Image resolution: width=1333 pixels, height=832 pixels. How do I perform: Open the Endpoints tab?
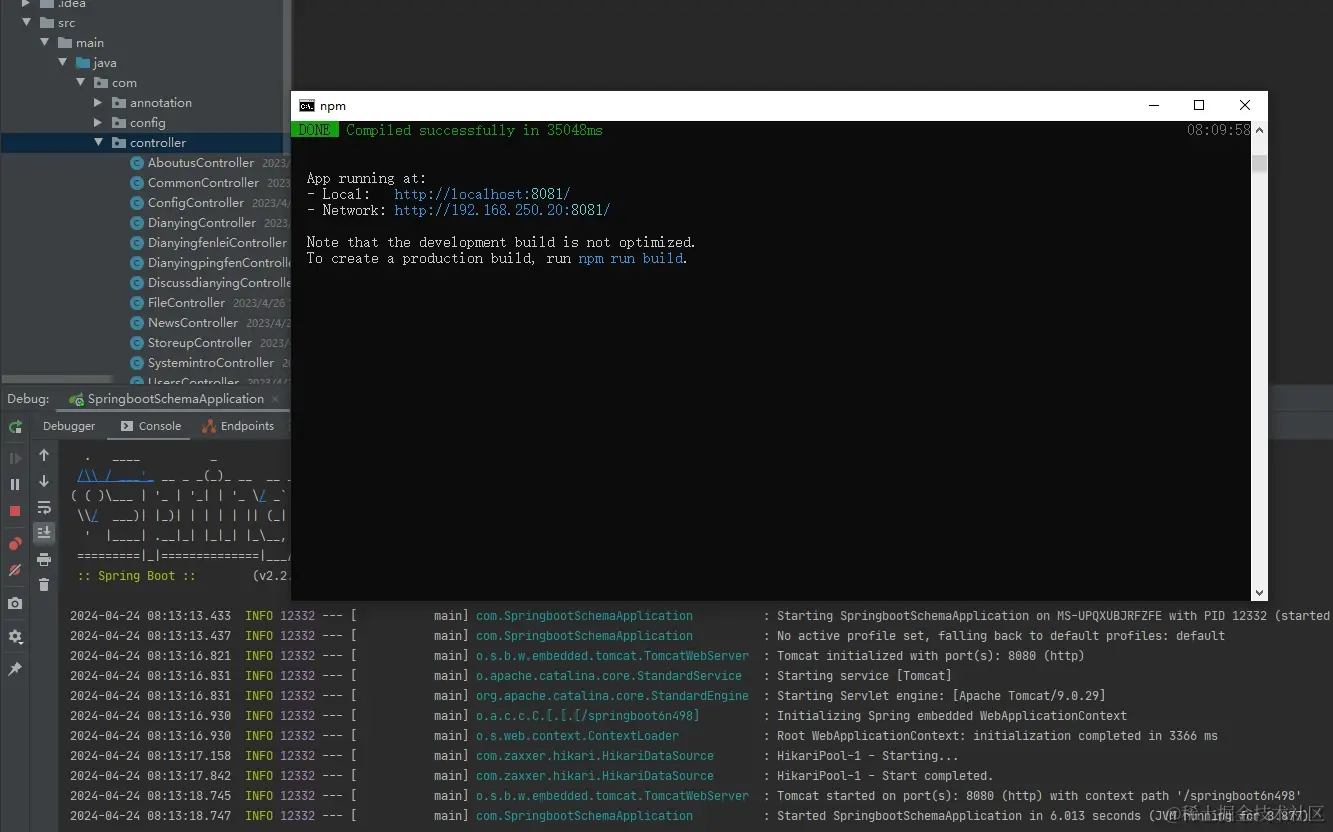tap(238, 426)
